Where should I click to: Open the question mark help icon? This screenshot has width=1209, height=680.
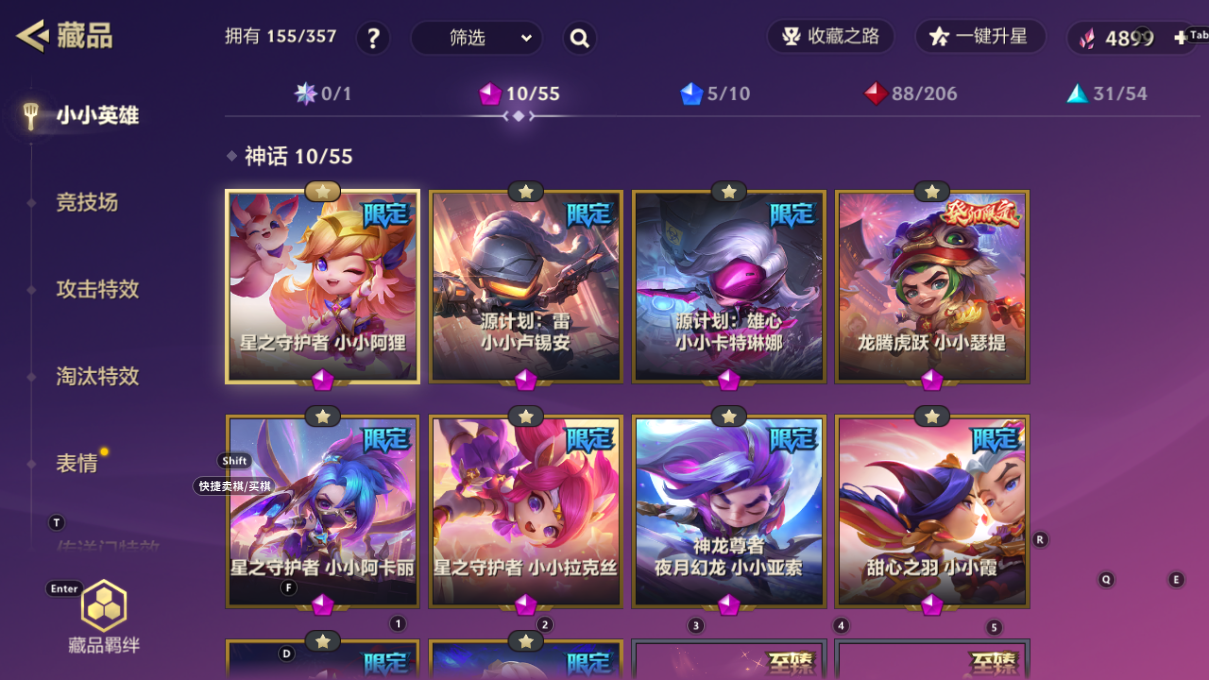(x=373, y=38)
